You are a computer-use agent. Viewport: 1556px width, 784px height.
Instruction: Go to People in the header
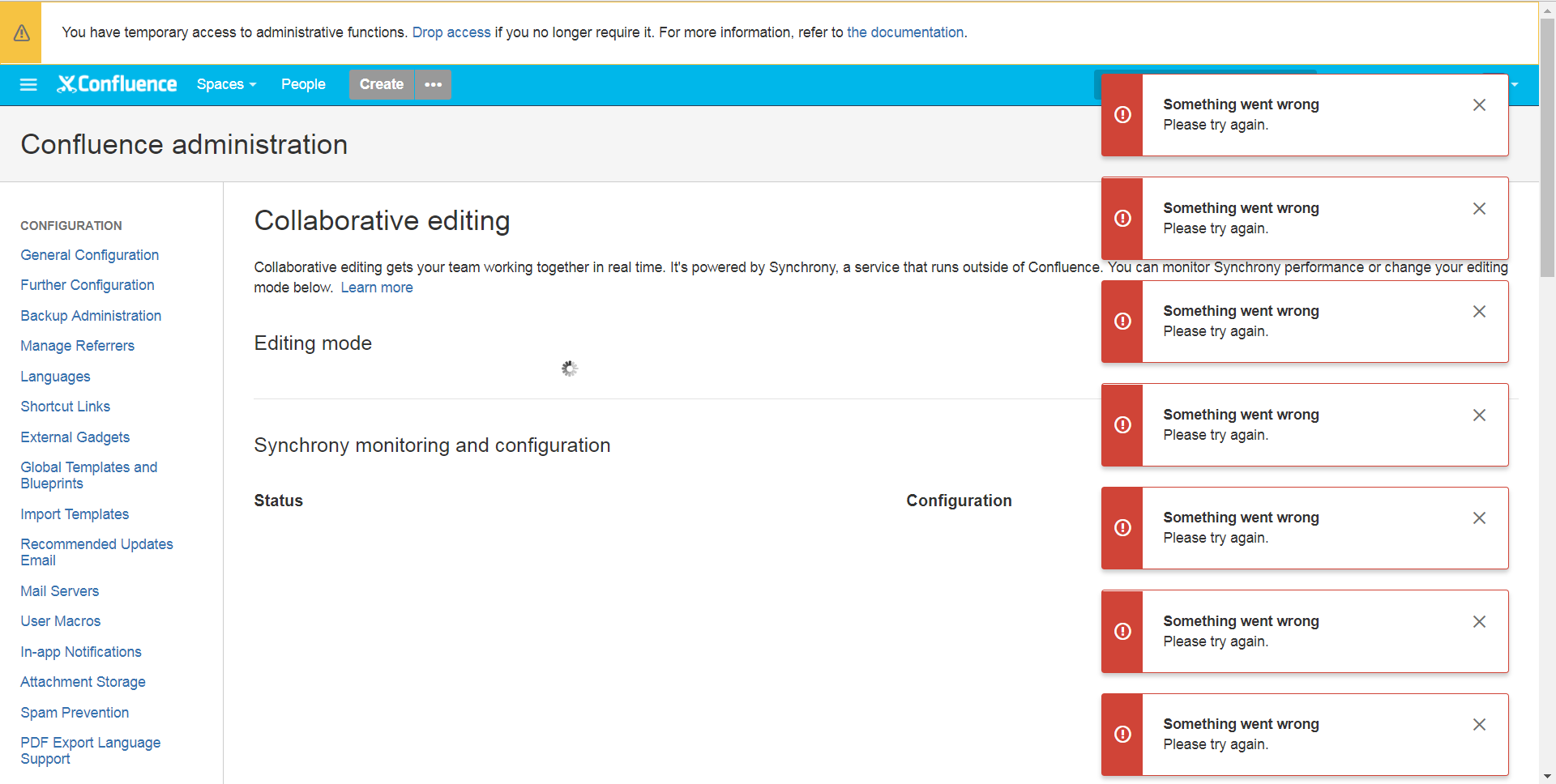[x=303, y=84]
